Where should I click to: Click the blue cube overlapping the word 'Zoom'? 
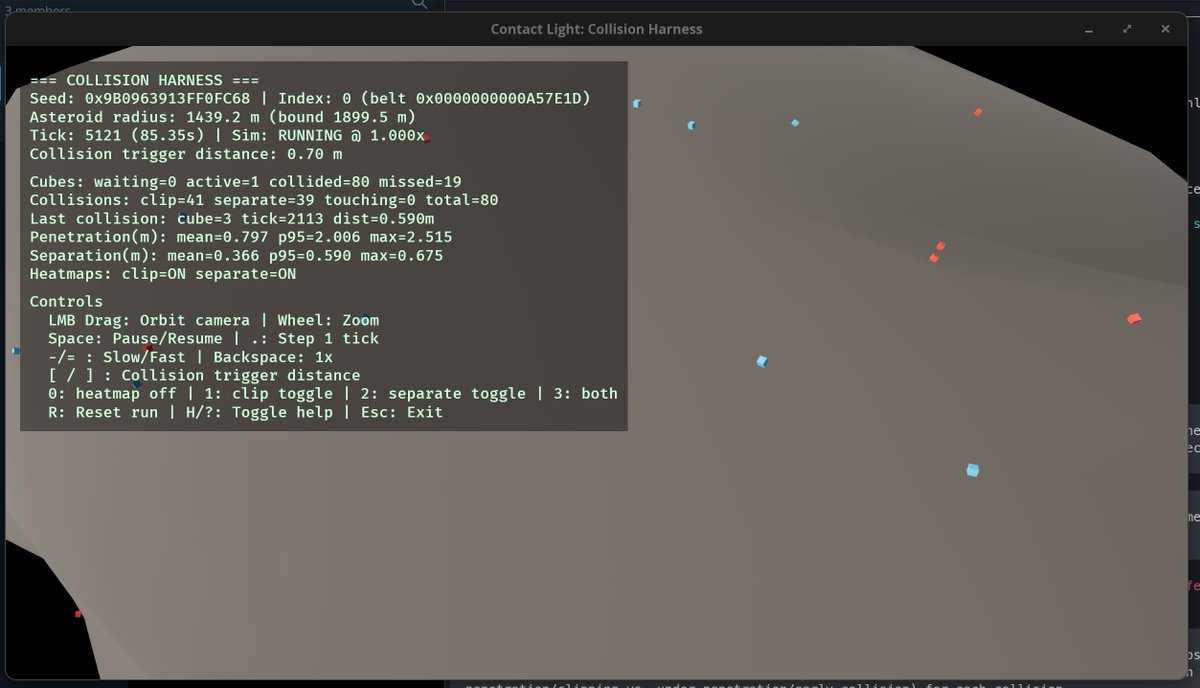[365, 320]
